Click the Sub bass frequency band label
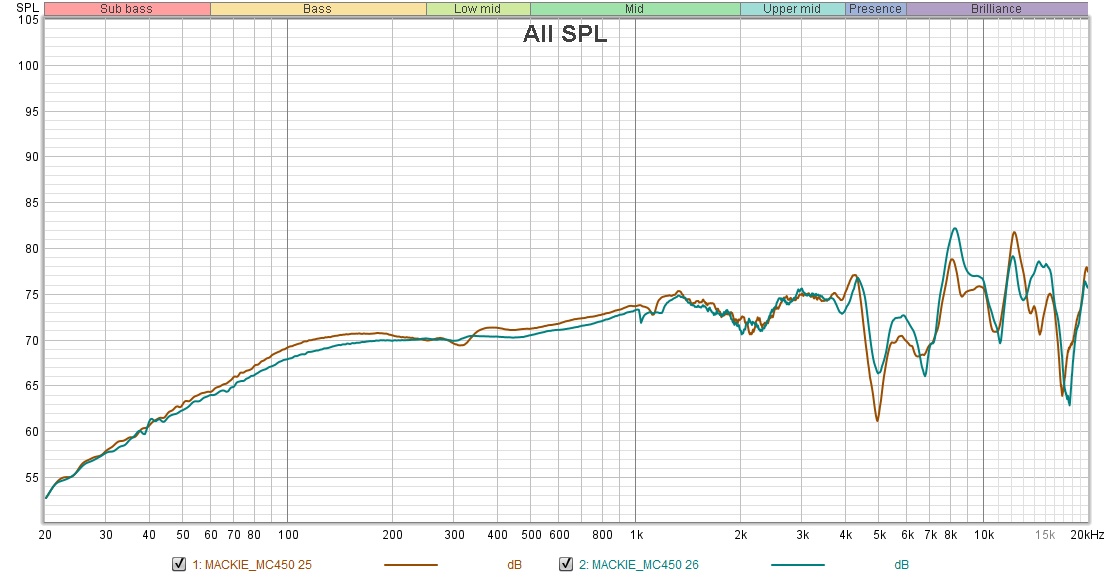Image resolution: width=1110 pixels, height=579 pixels. coord(127,8)
